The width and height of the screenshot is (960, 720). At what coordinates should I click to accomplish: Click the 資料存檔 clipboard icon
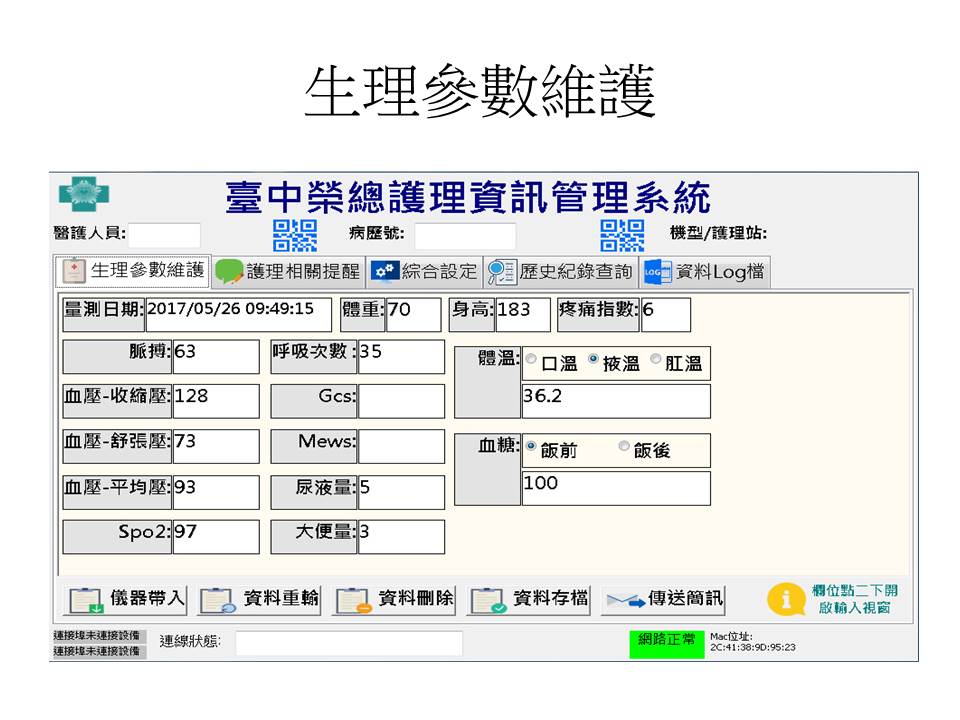[x=488, y=600]
